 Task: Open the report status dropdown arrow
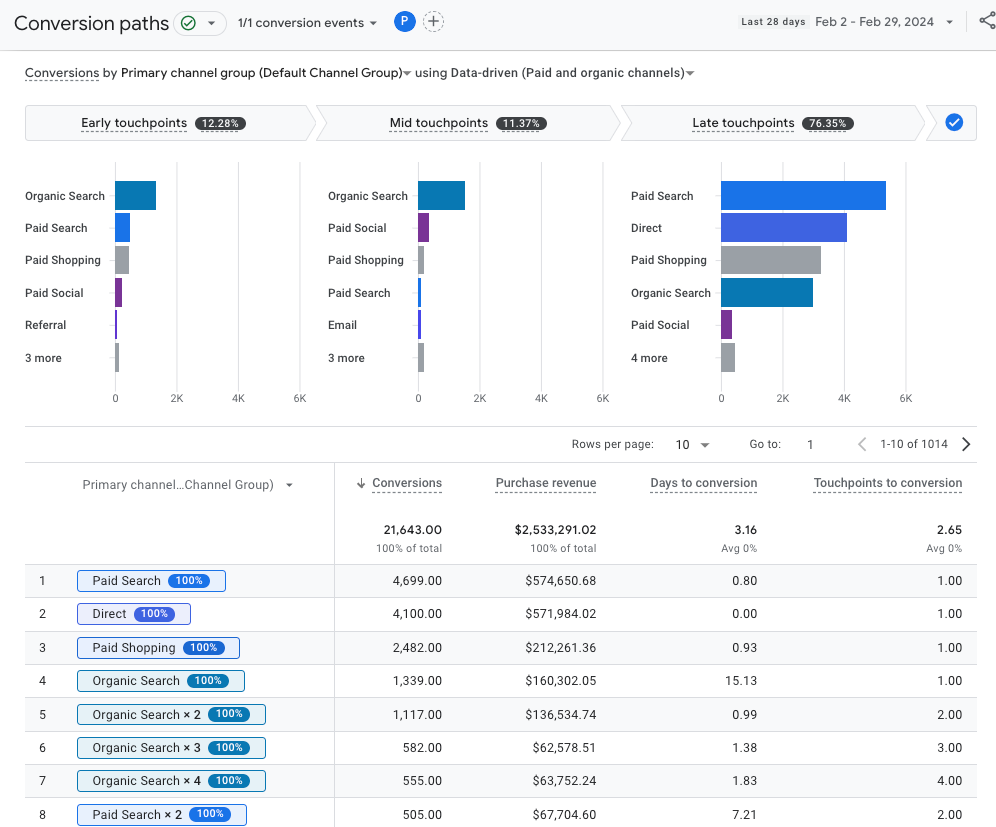tap(212, 24)
